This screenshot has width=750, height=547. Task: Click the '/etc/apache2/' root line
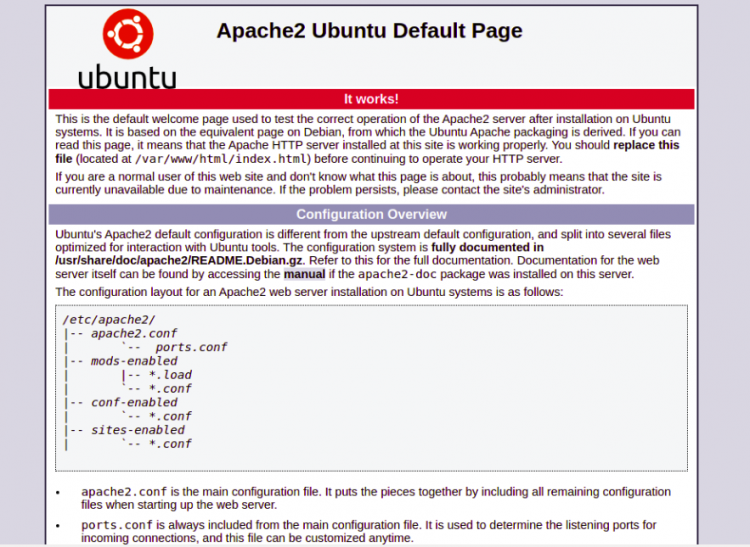coord(109,319)
